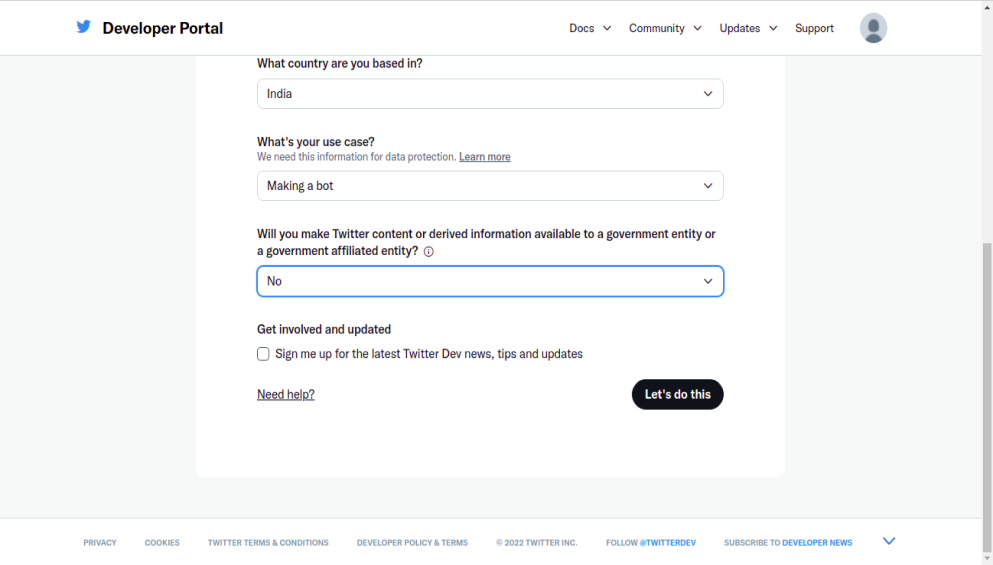
Task: Expand the Community menu
Action: (x=665, y=28)
